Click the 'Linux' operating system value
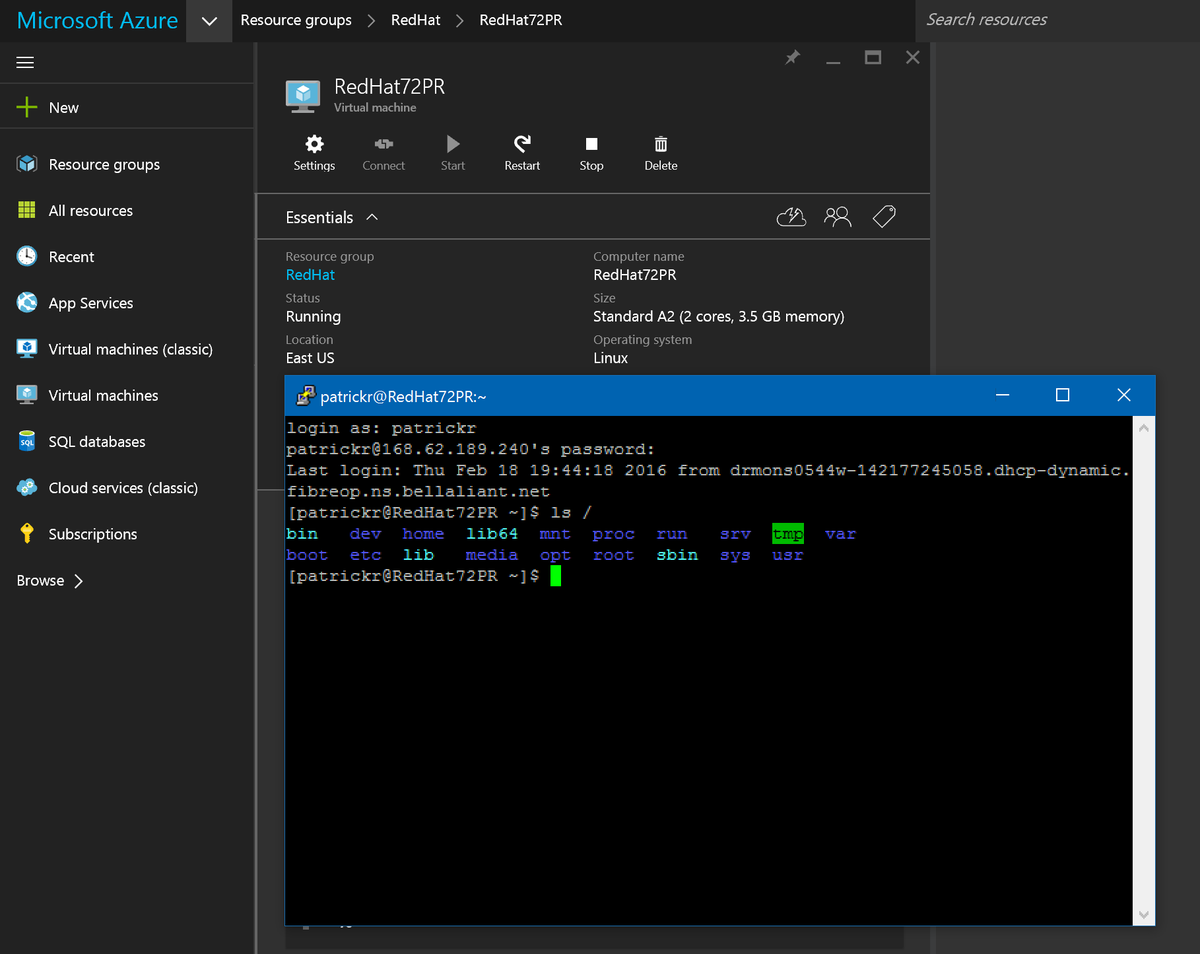 [611, 358]
